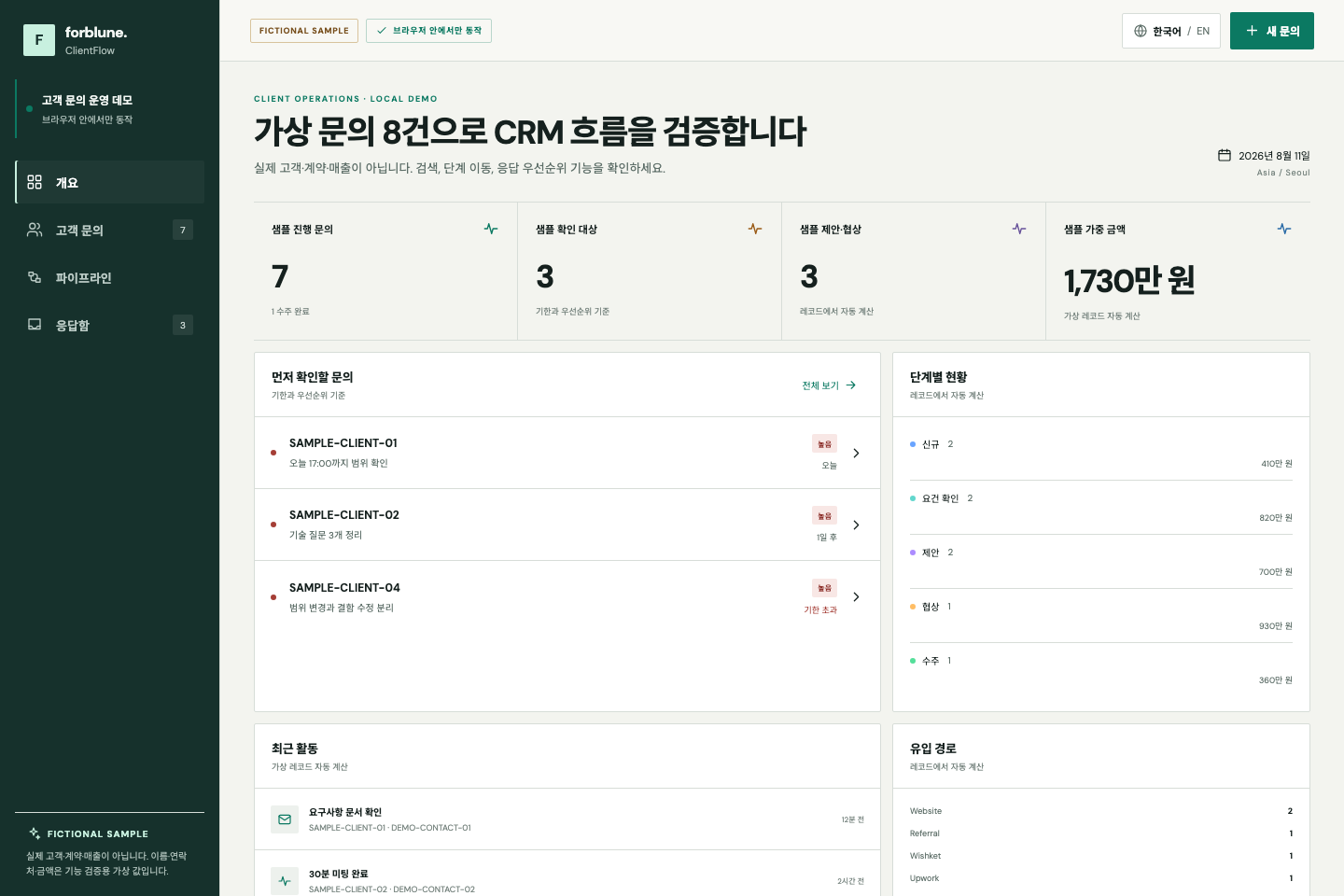Click the pulse icon on 샘플 제안·협상 card
This screenshot has width=1344, height=896.
pos(1019,229)
